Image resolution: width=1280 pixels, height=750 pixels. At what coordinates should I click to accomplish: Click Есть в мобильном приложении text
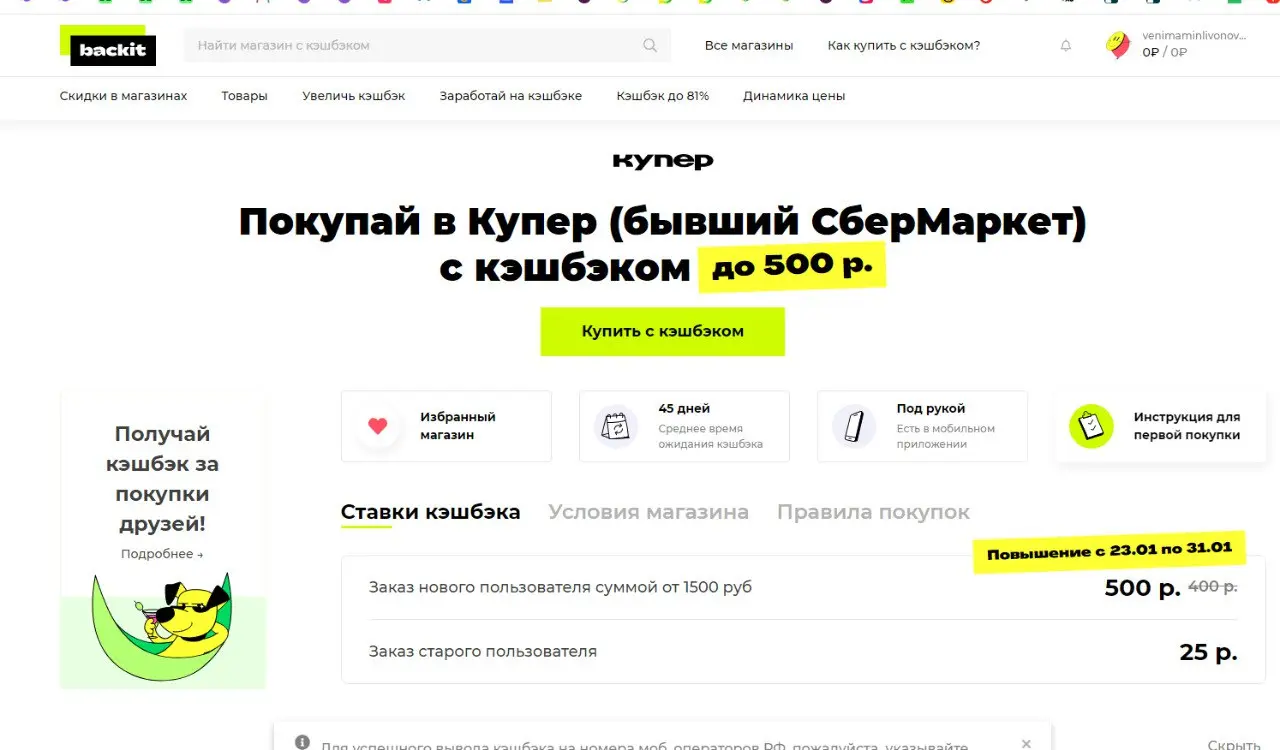tap(946, 436)
